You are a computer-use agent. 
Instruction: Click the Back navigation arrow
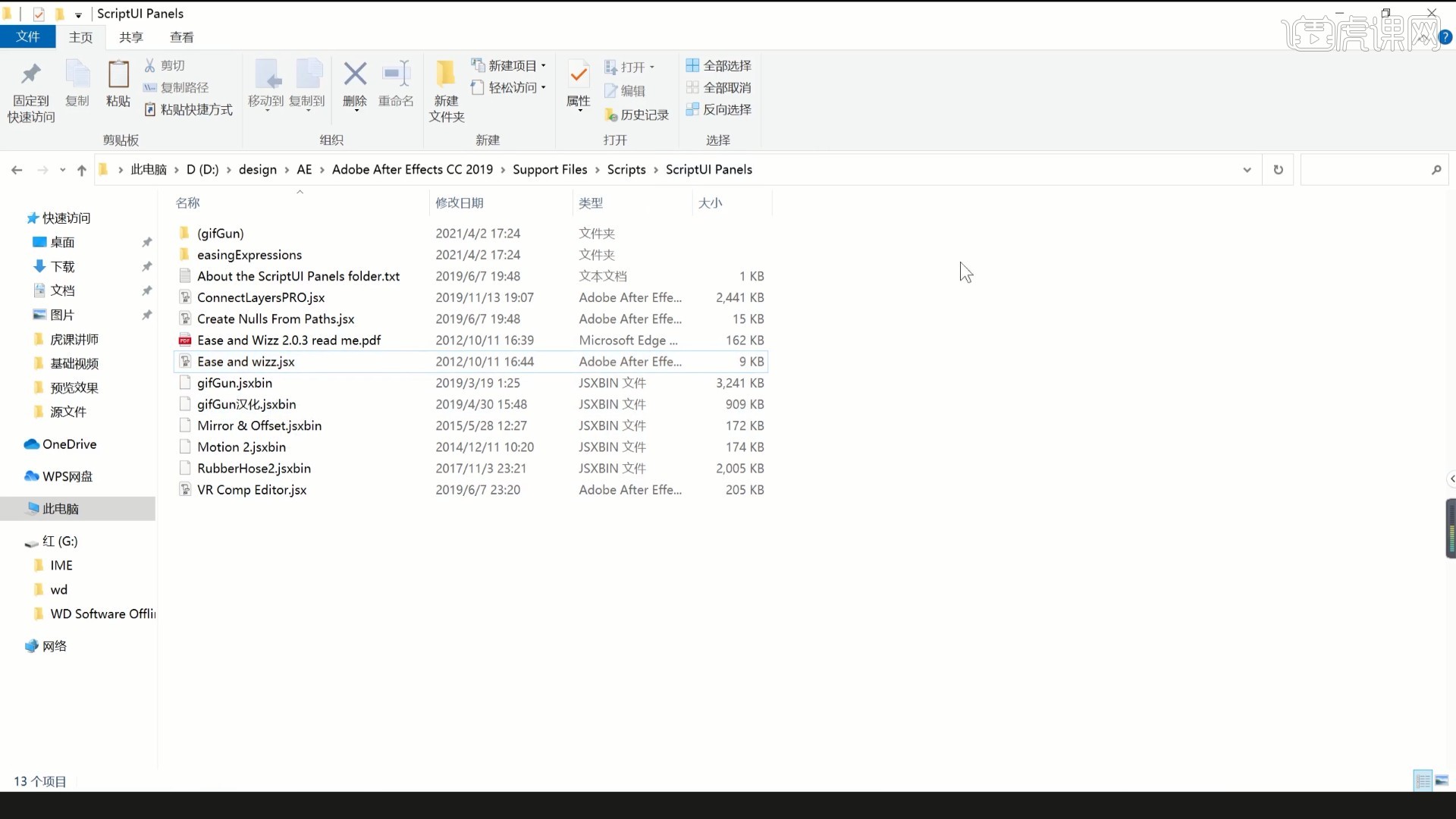[x=17, y=170]
